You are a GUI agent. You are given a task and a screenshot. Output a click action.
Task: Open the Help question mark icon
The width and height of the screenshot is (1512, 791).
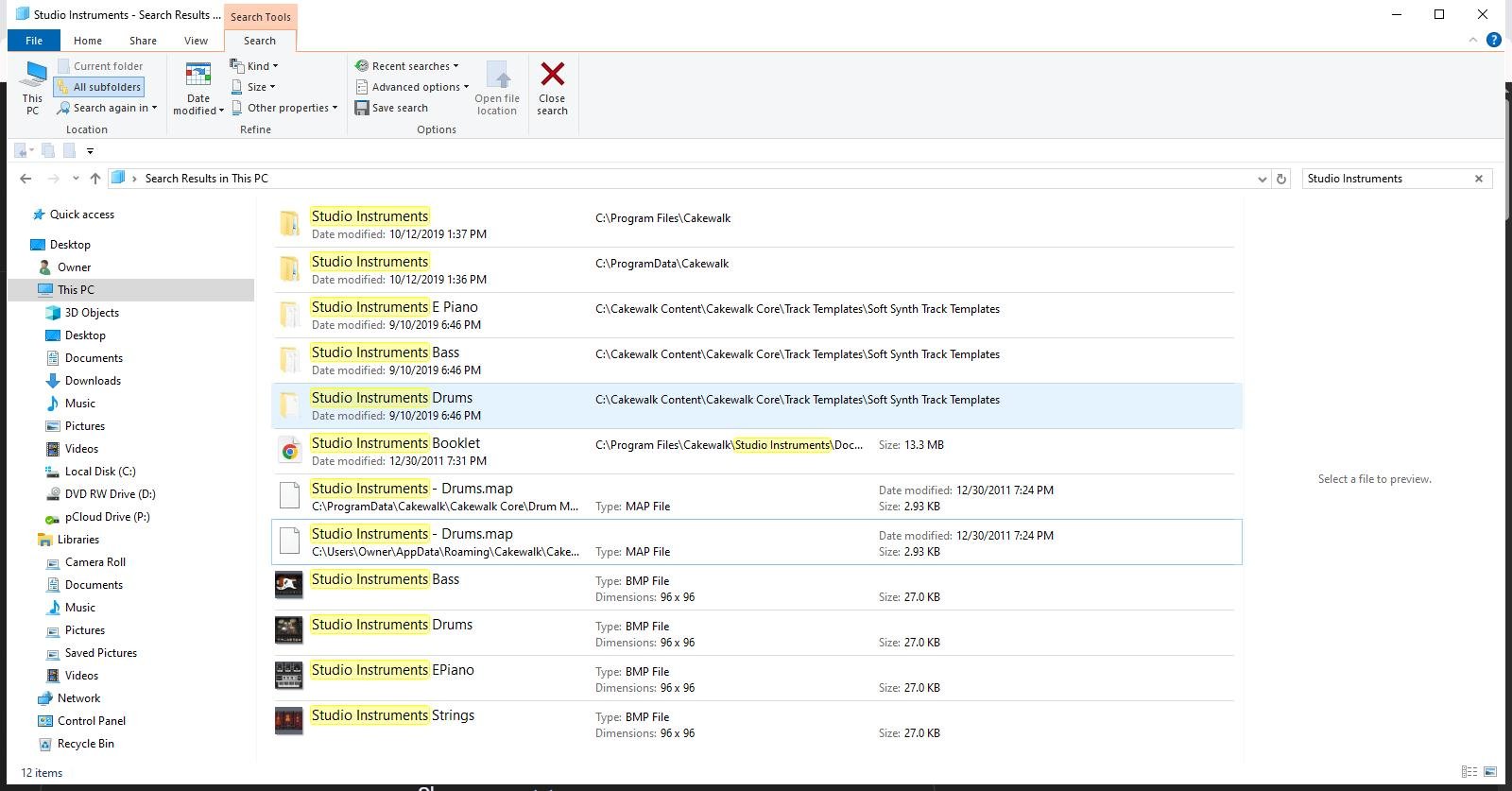pyautogui.click(x=1494, y=40)
